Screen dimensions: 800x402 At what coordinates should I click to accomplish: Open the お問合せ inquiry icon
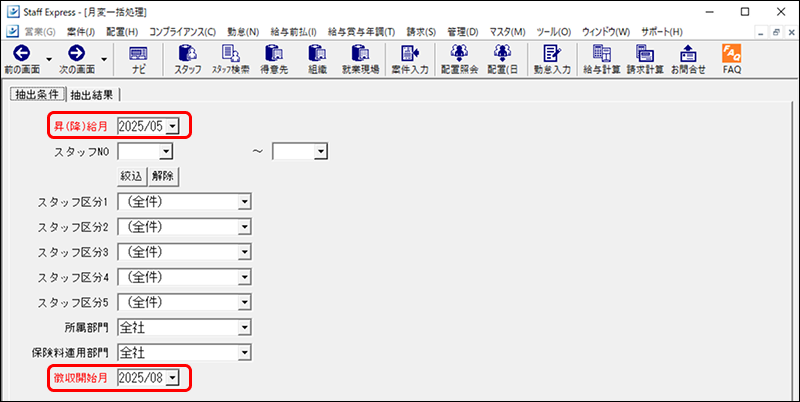click(x=688, y=53)
